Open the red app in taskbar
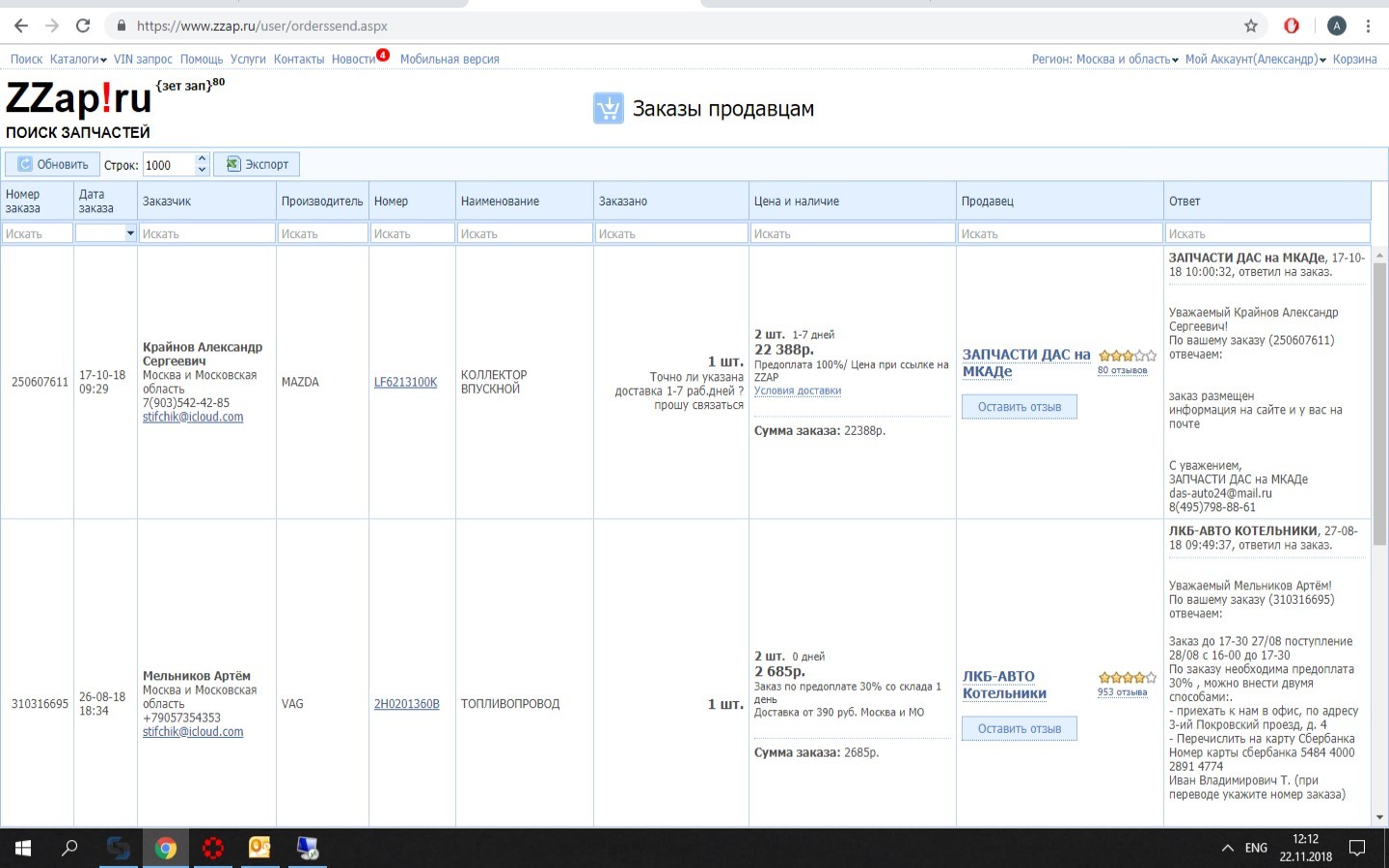The image size is (1389, 868). click(213, 848)
